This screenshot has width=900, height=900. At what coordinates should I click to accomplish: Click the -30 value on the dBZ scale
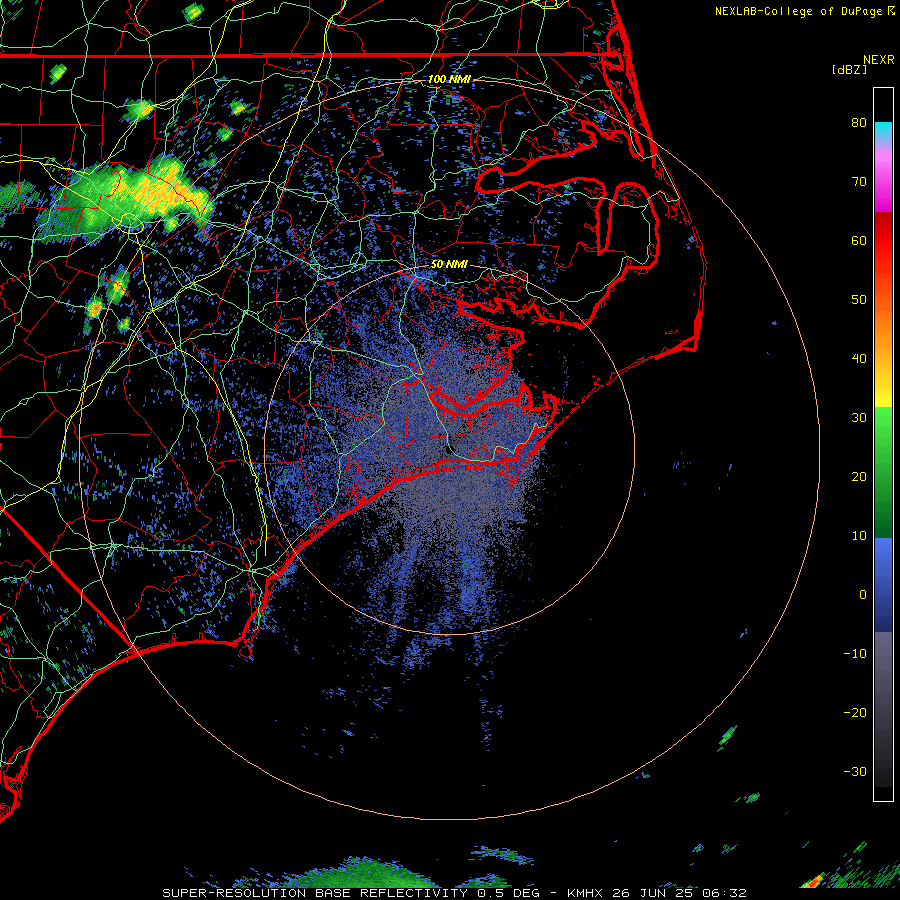[x=855, y=771]
